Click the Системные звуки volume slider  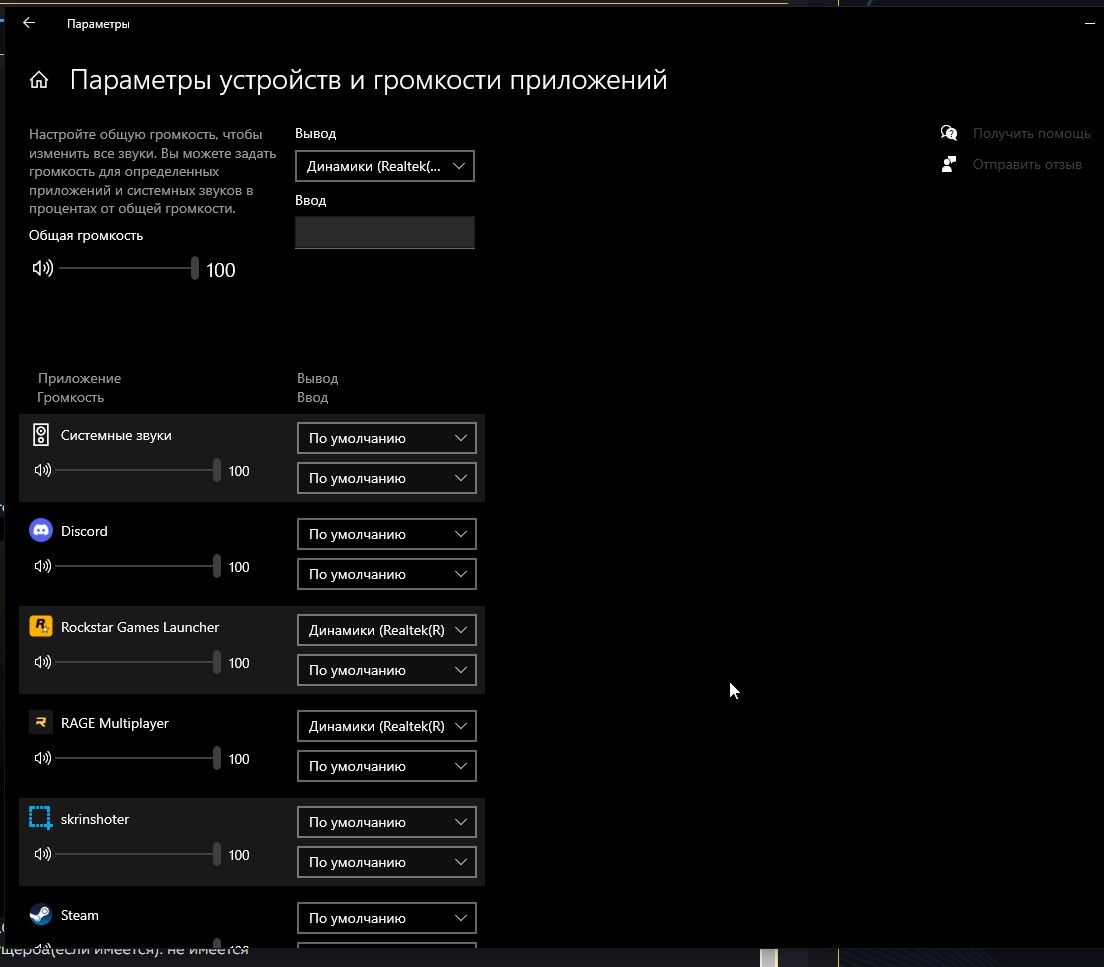point(138,470)
